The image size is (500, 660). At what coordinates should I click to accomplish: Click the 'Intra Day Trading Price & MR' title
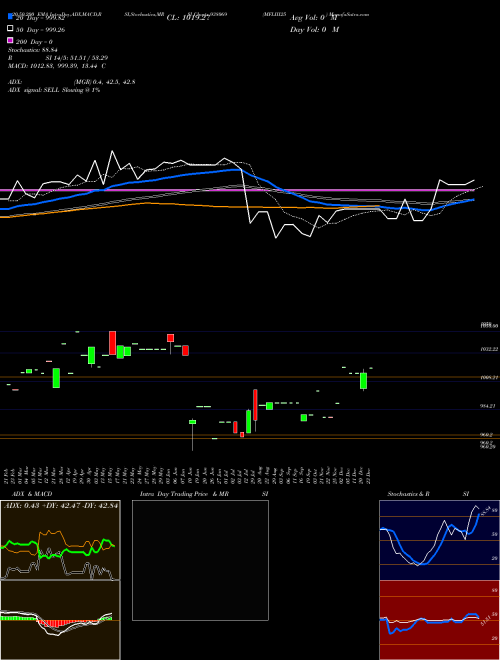pyautogui.click(x=184, y=494)
